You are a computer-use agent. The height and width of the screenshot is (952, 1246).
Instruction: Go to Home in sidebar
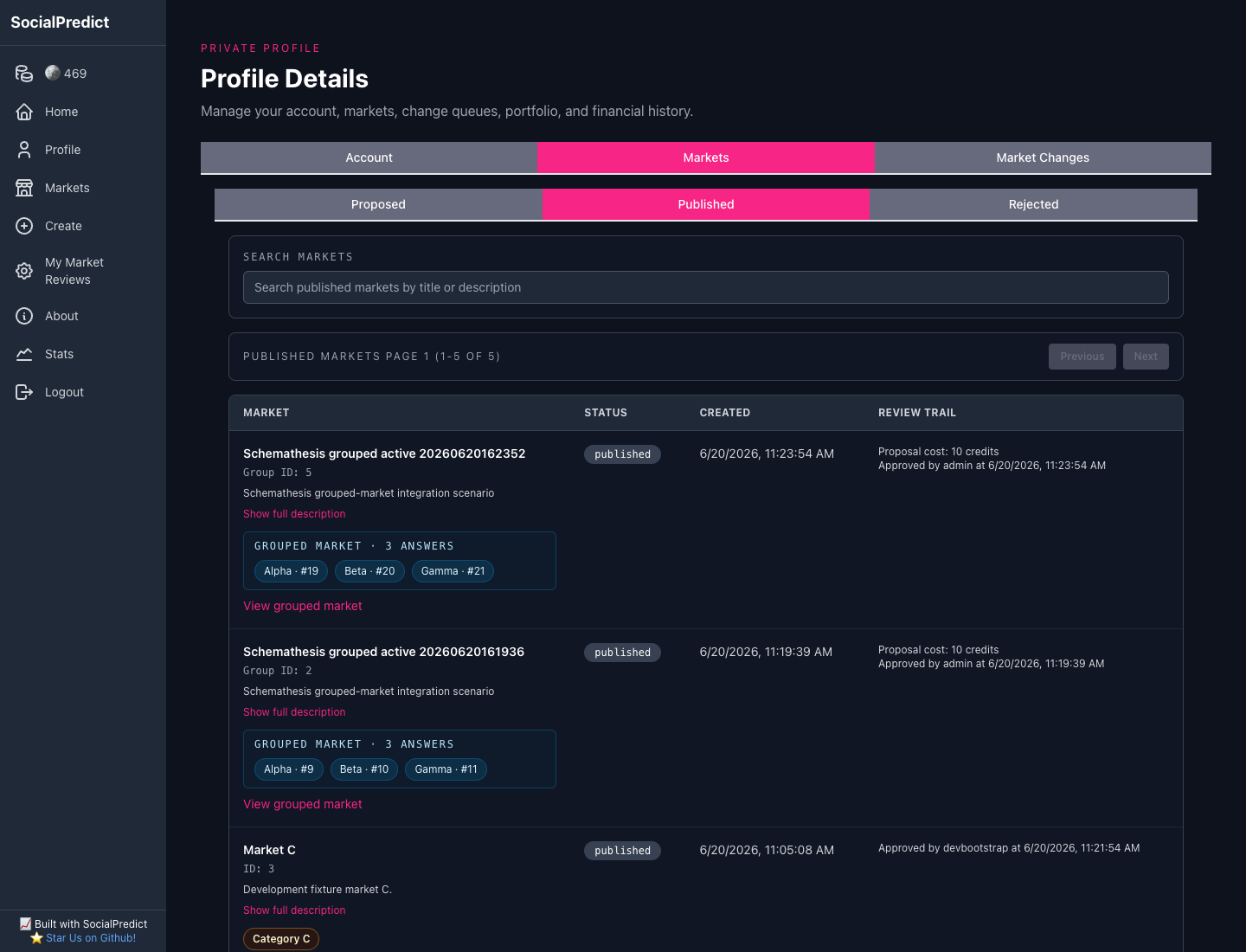tap(61, 112)
